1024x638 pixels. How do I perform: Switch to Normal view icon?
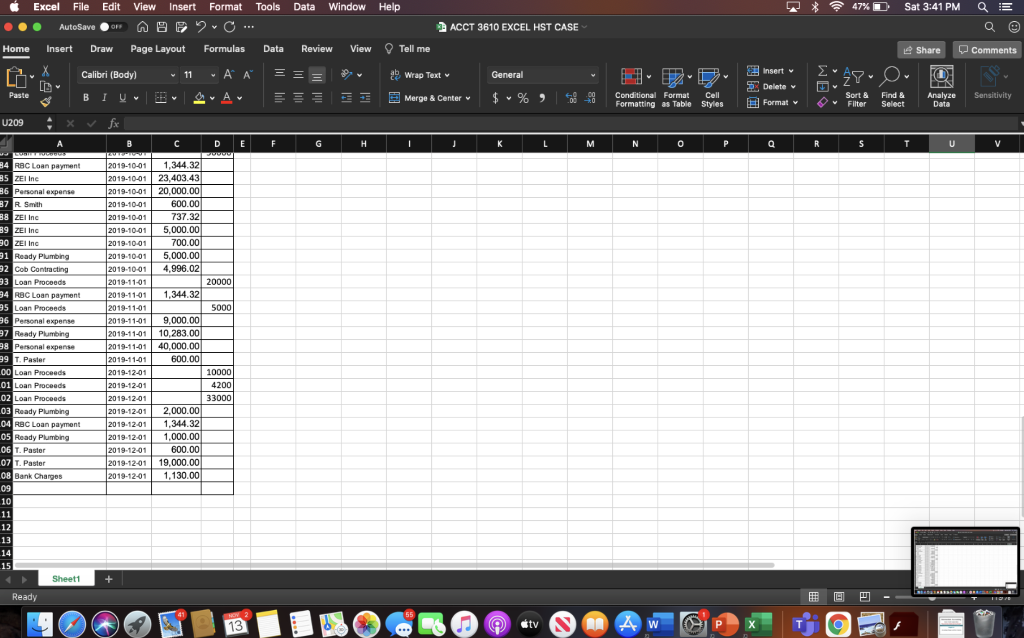(814, 597)
